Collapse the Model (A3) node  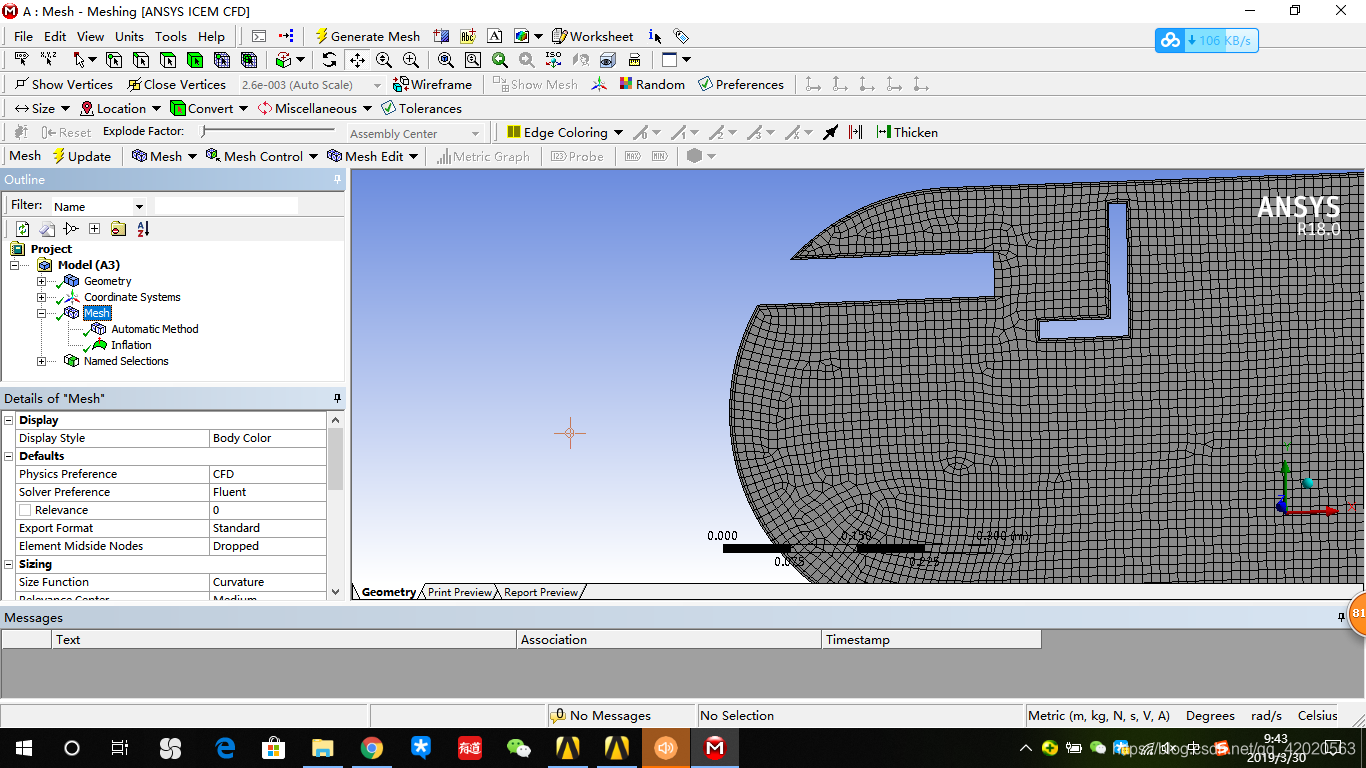coord(15,265)
